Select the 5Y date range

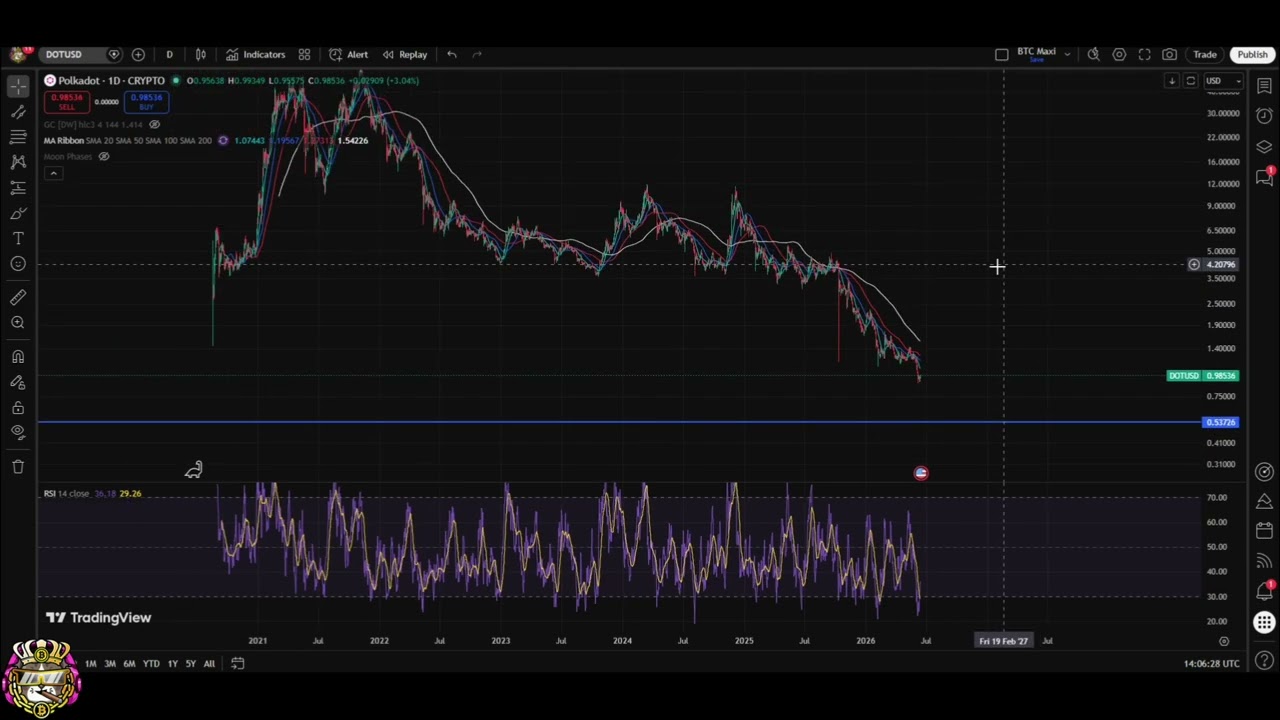point(190,663)
